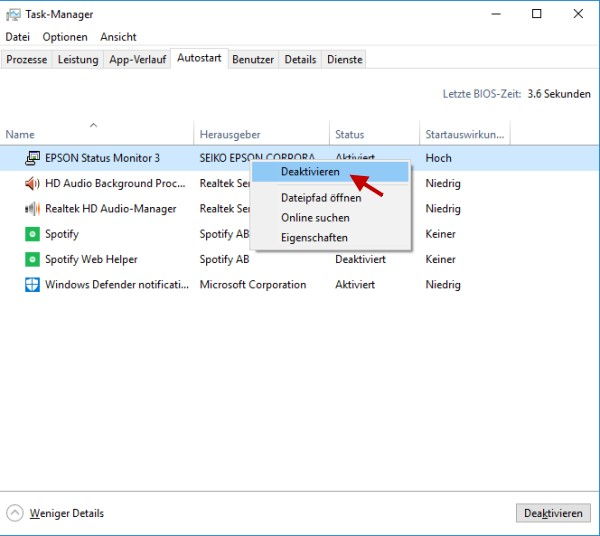Click Spotify Web Helper's Spotify AB publisher
Screen dimensions: 600x536
(225, 259)
